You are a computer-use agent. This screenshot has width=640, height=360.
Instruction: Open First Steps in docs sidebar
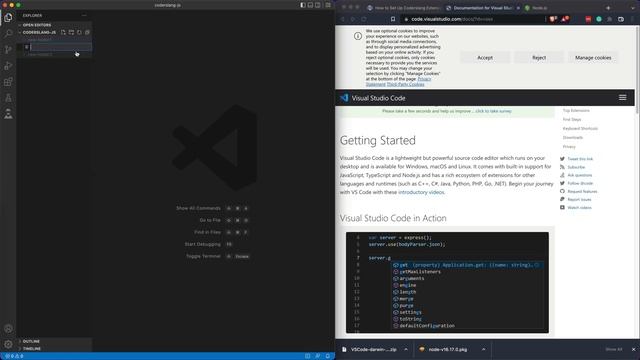click(571, 120)
